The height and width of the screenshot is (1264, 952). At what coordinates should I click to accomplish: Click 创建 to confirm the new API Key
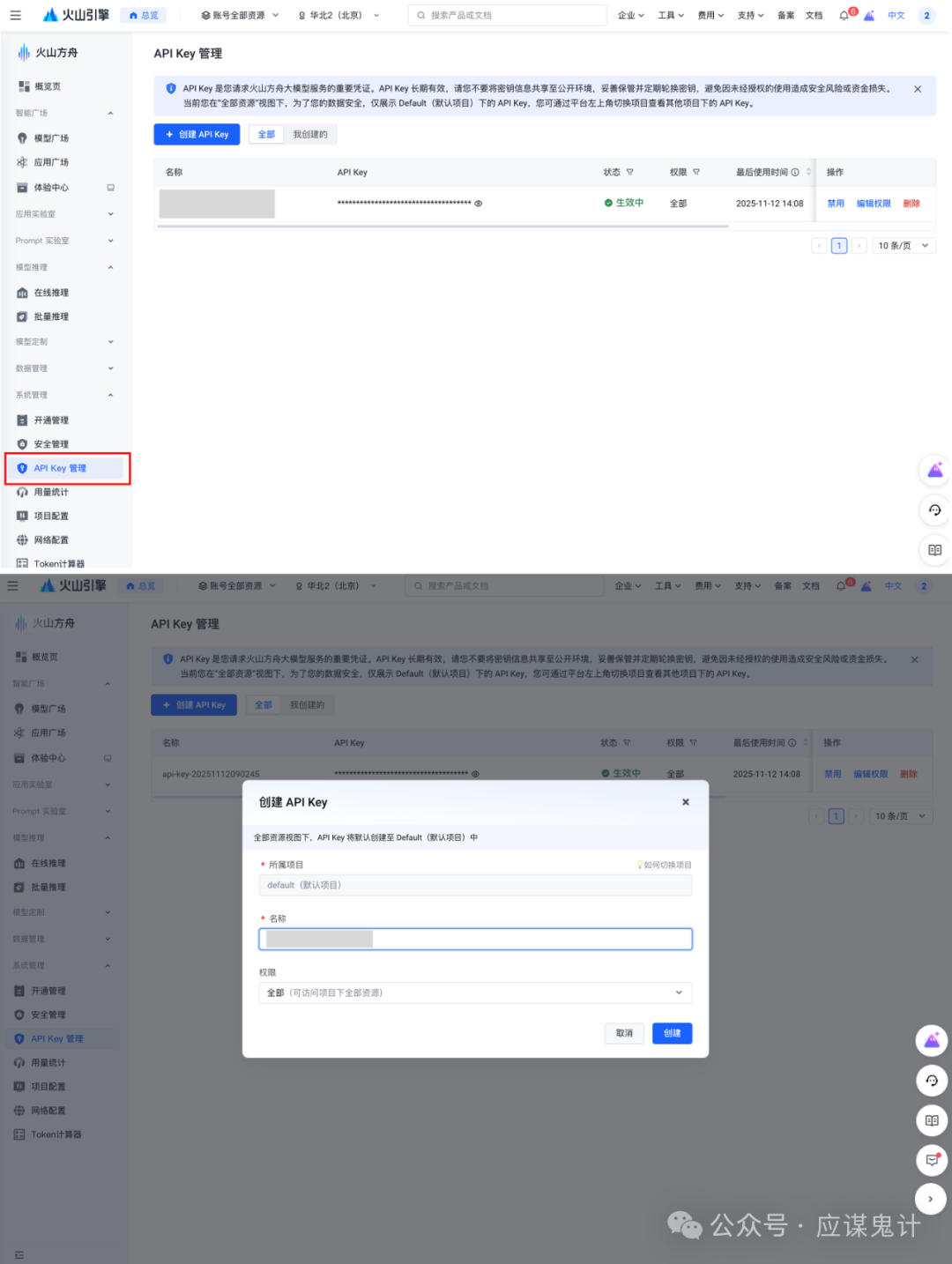pyautogui.click(x=672, y=1032)
